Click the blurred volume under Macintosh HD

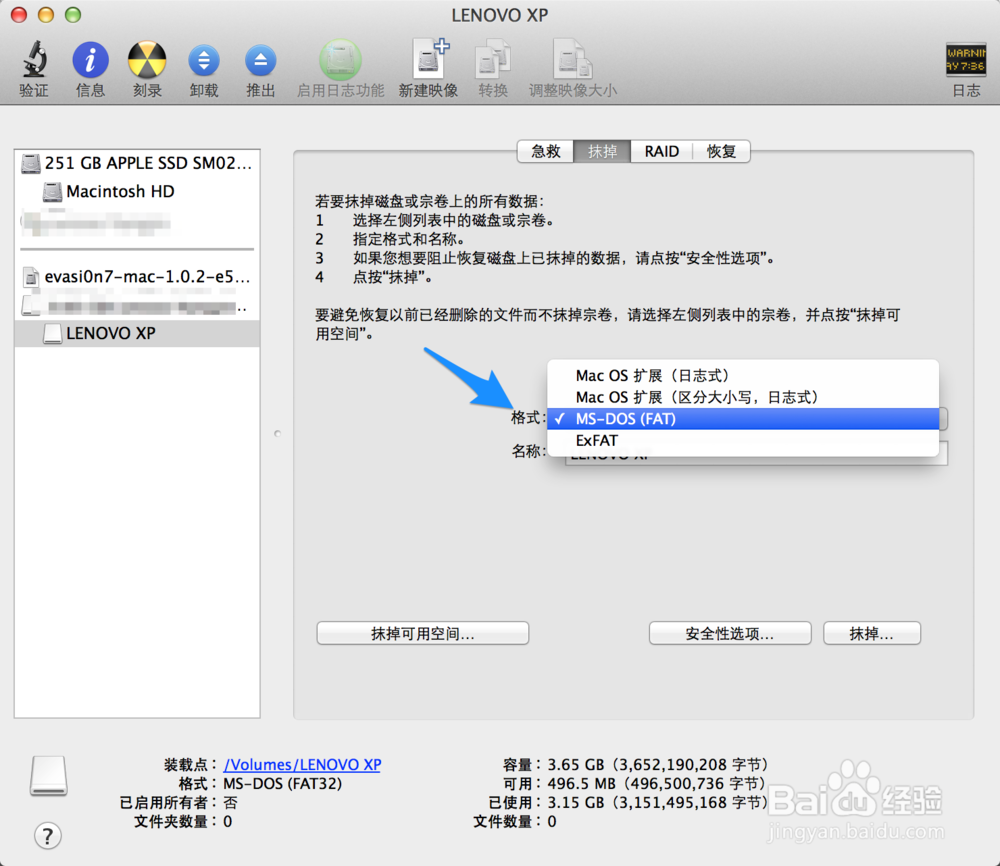(x=96, y=222)
